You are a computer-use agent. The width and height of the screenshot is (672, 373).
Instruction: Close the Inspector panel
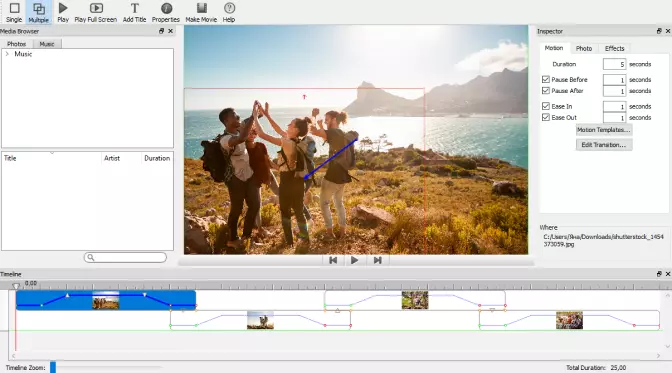coord(668,31)
